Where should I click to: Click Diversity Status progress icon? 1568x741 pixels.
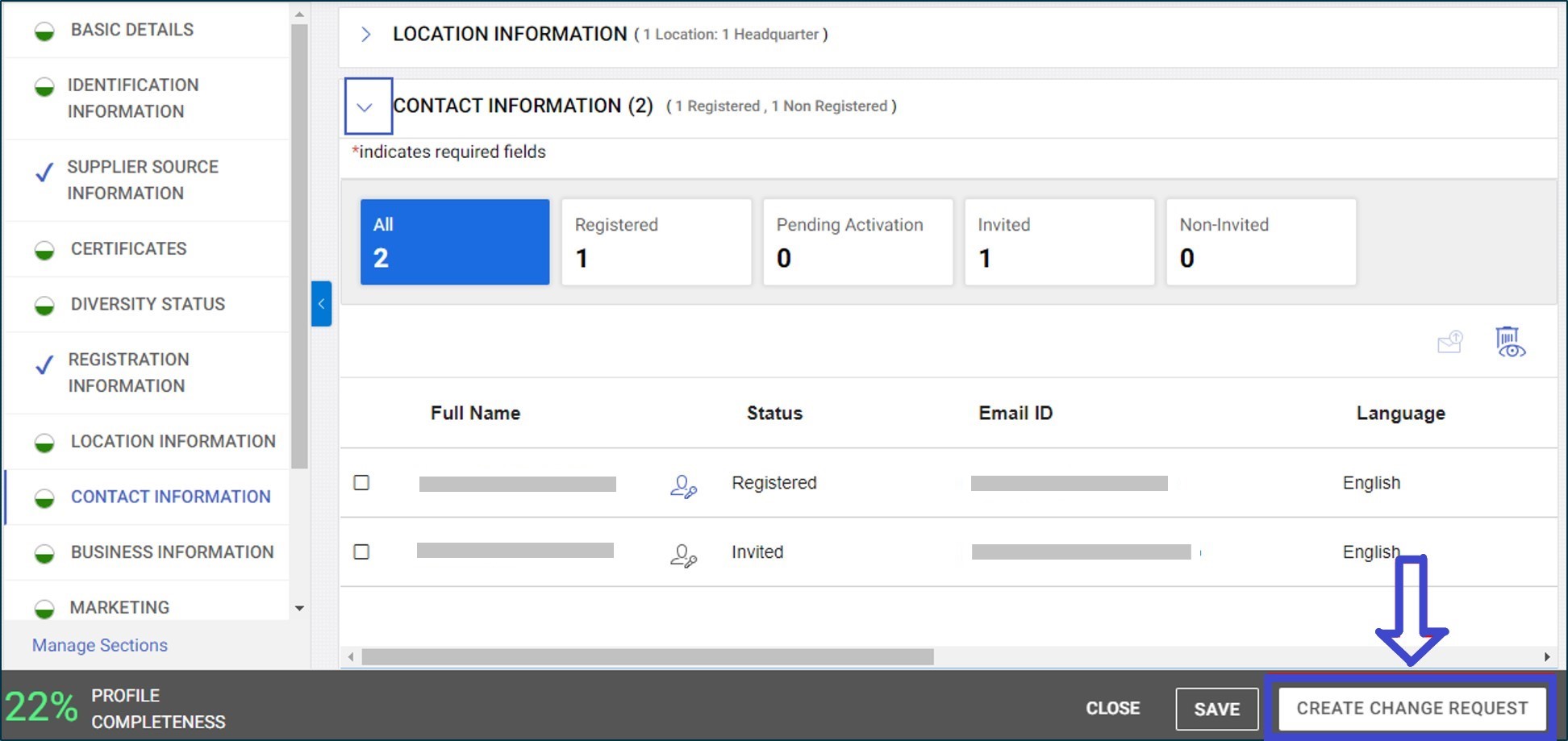(x=44, y=306)
